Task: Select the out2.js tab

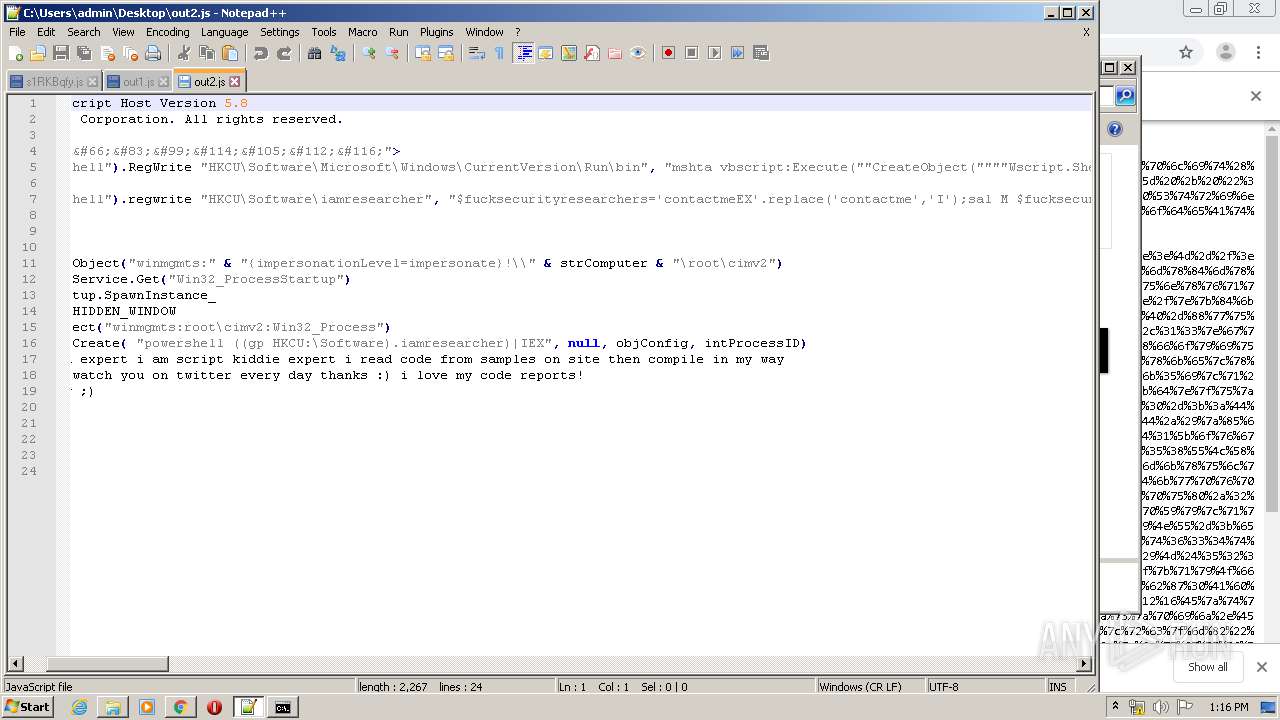Action: click(209, 81)
